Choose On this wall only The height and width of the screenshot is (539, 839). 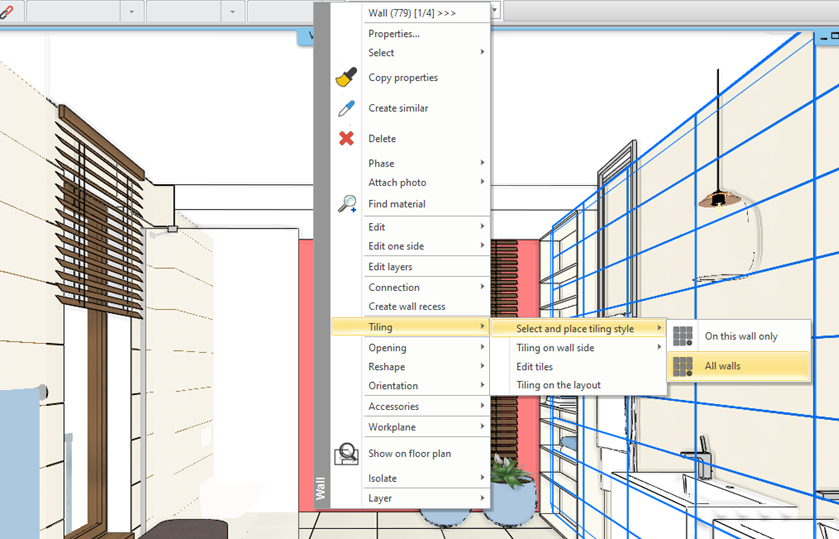(739, 336)
